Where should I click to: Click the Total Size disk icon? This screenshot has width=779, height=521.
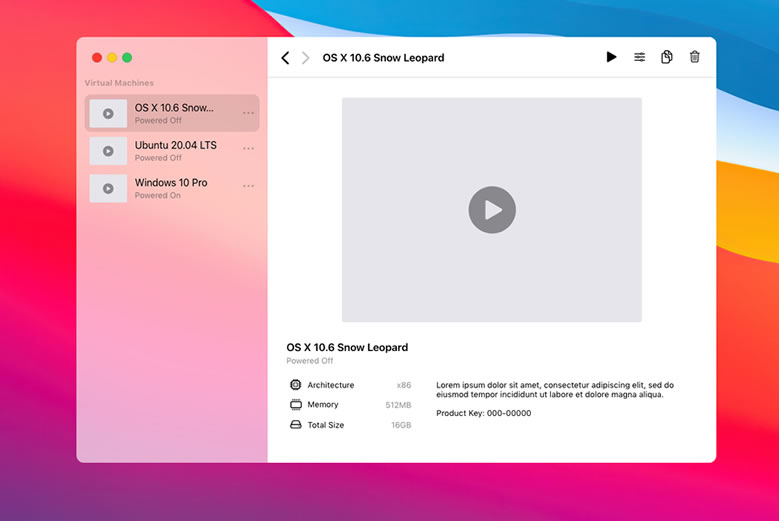(x=296, y=425)
